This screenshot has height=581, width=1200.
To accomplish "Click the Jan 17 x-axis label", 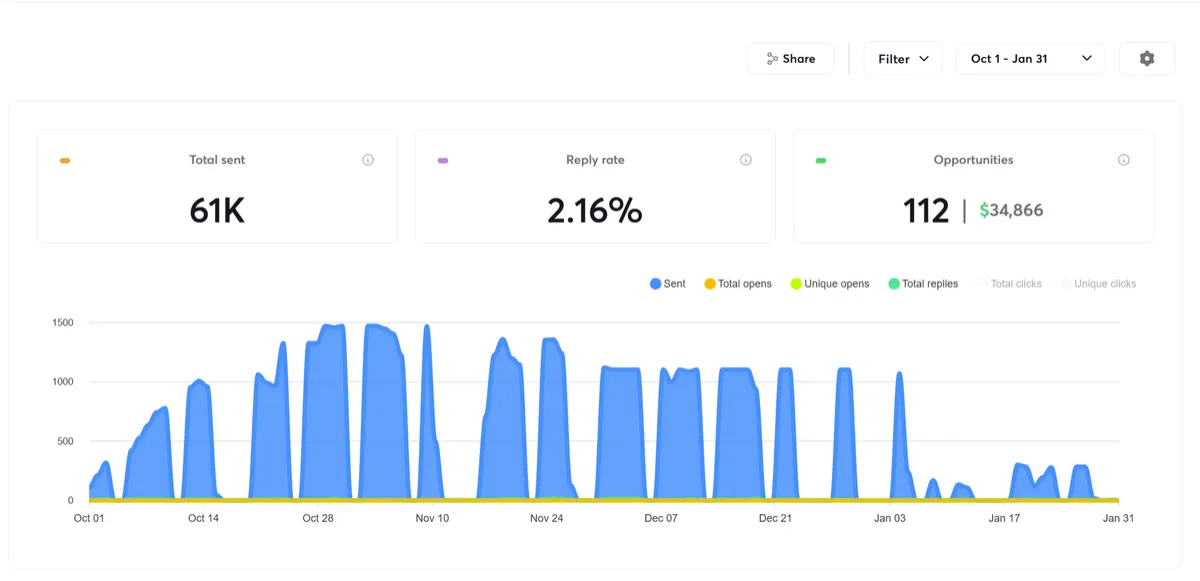I will point(1004,518).
